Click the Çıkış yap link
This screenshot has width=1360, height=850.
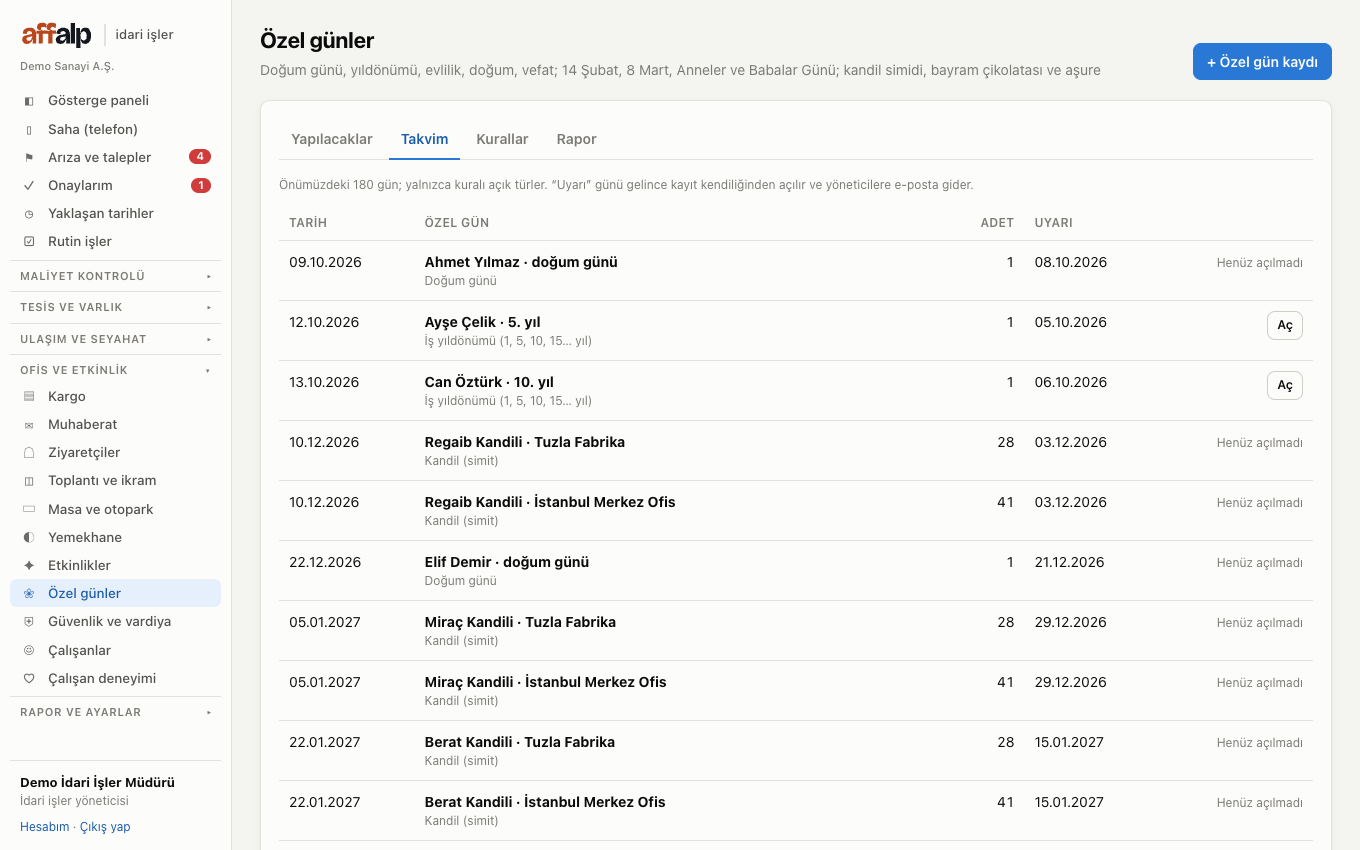tap(105, 827)
